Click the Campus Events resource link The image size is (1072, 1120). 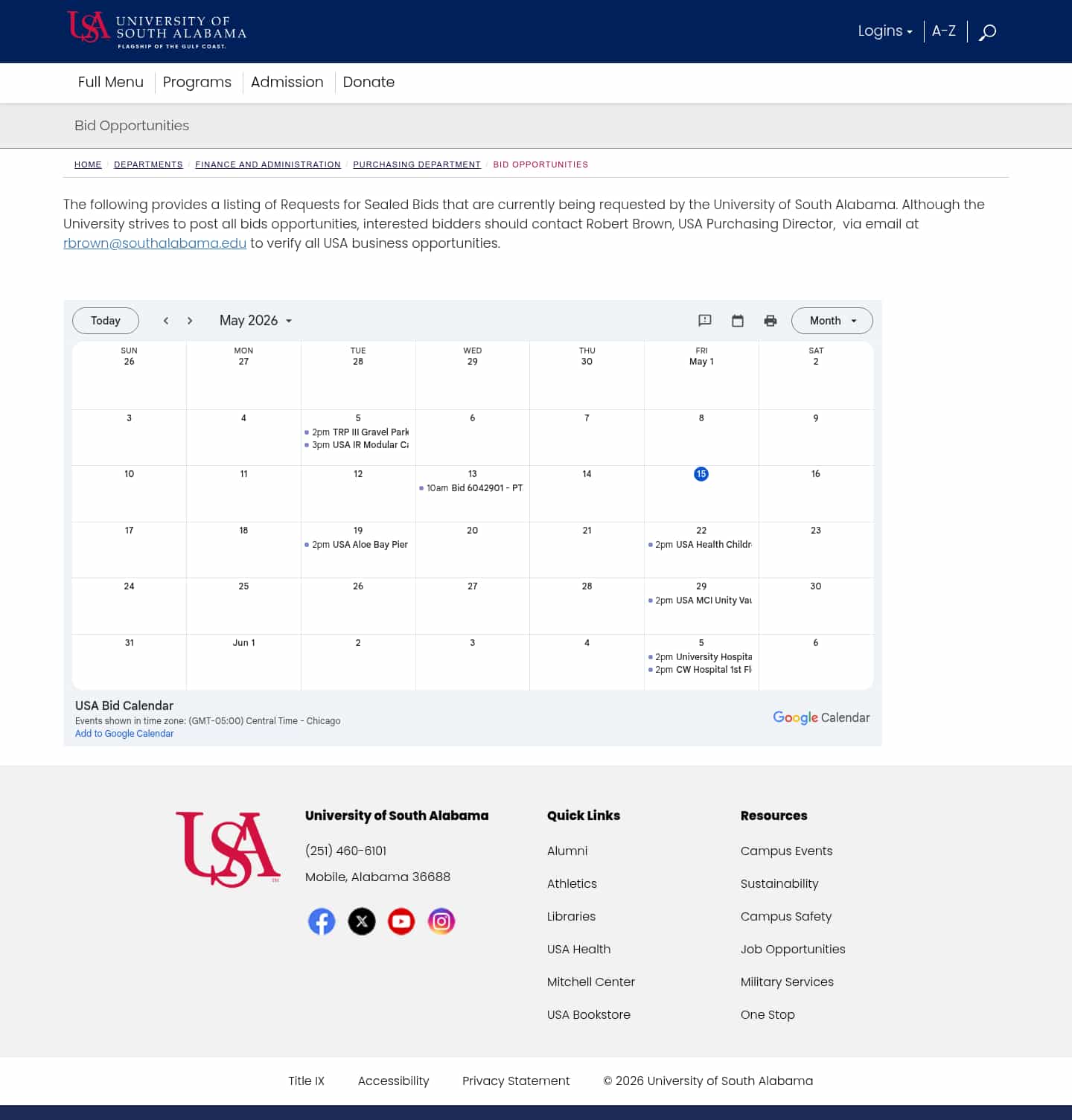(x=786, y=851)
